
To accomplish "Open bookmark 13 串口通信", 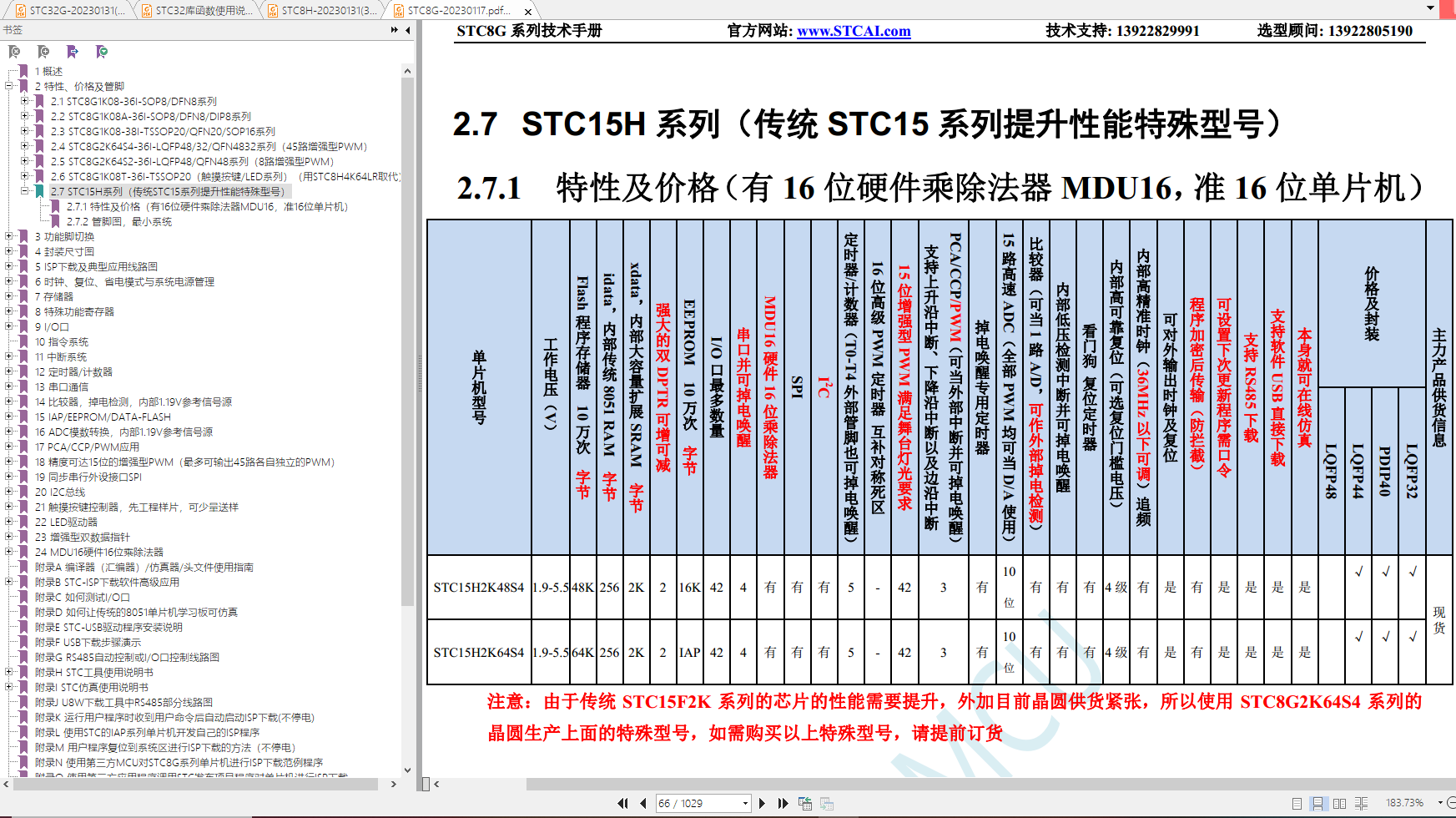I will [x=61, y=386].
